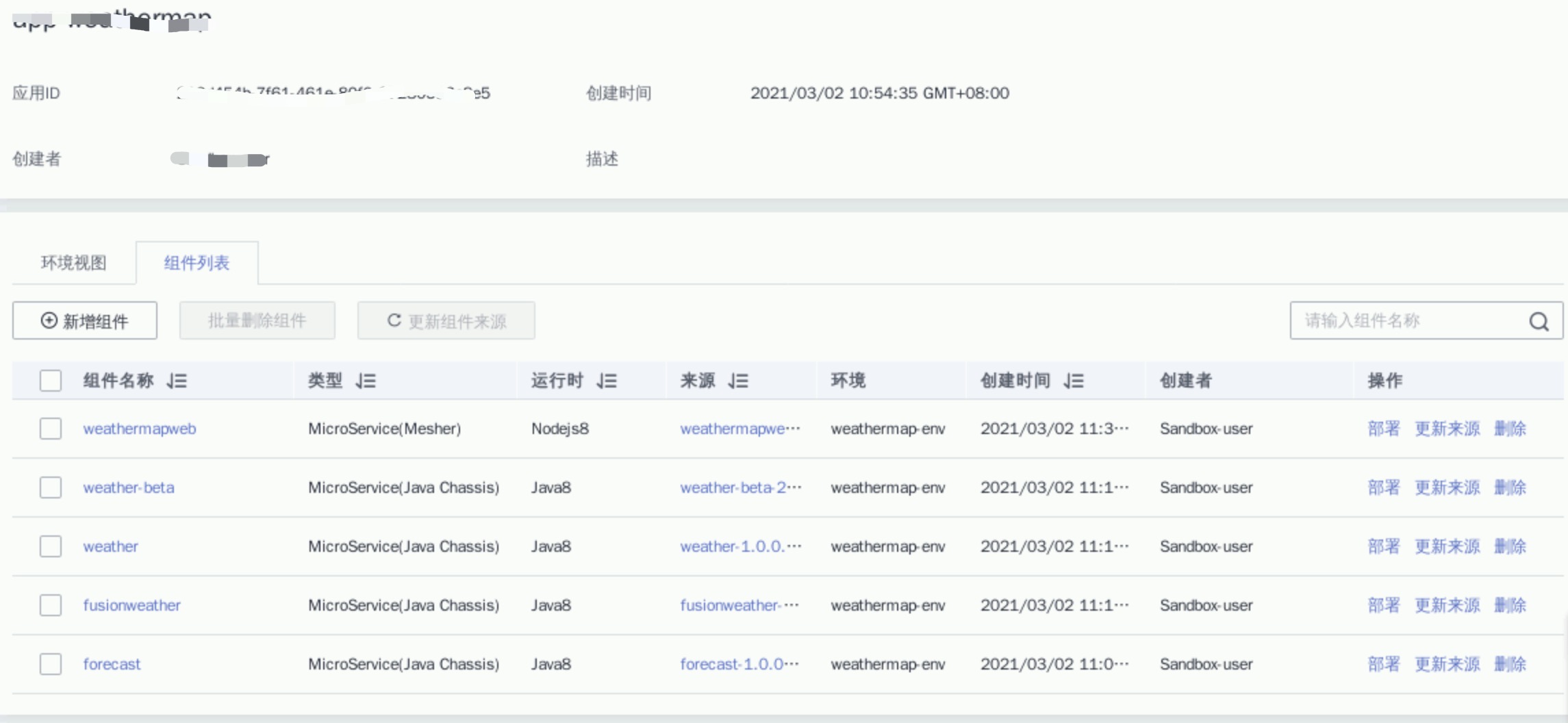
Task: Tick the forecast row checkbox
Action: [x=51, y=664]
